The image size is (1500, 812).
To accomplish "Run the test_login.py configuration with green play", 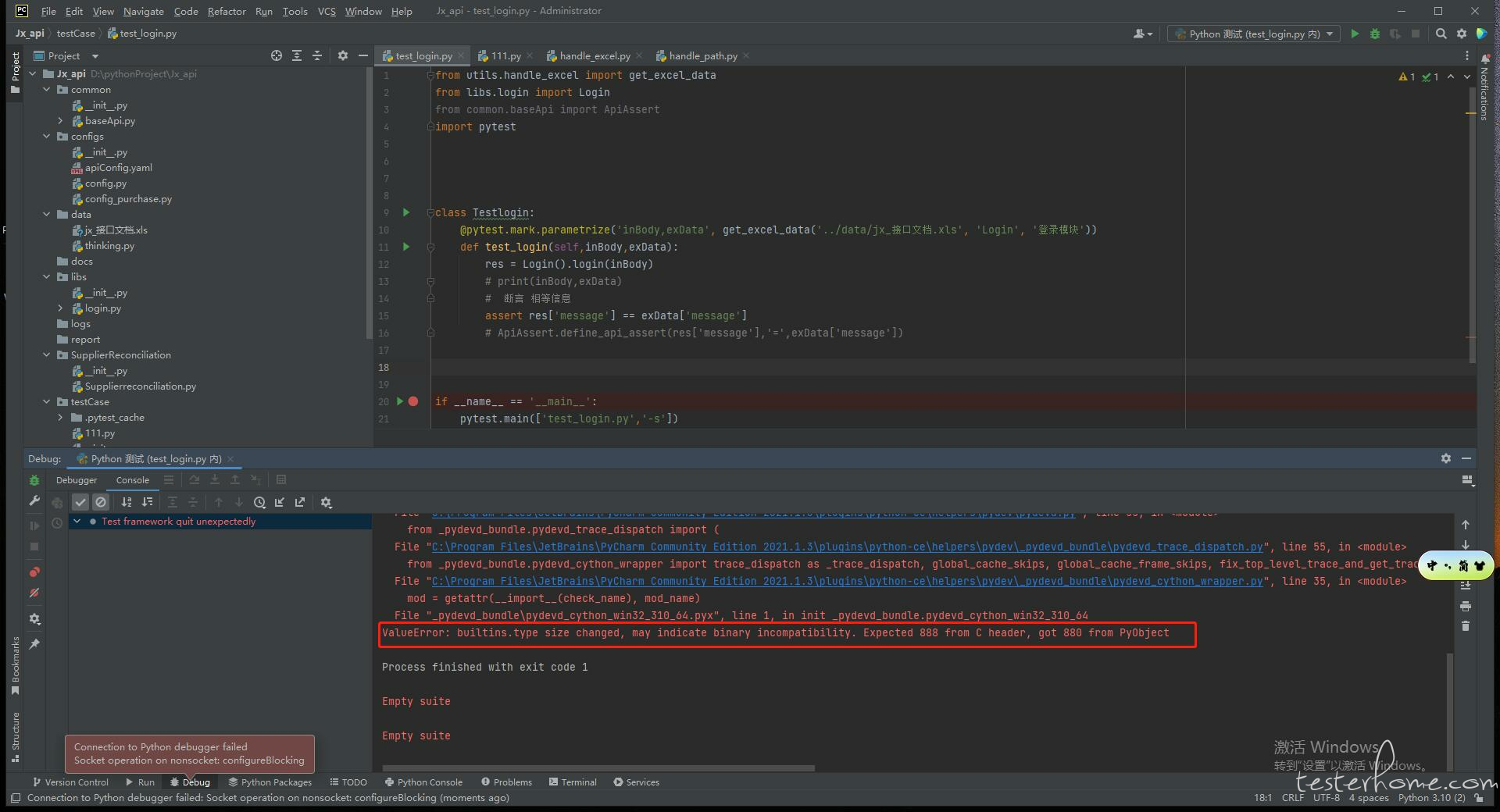I will click(x=1355, y=34).
